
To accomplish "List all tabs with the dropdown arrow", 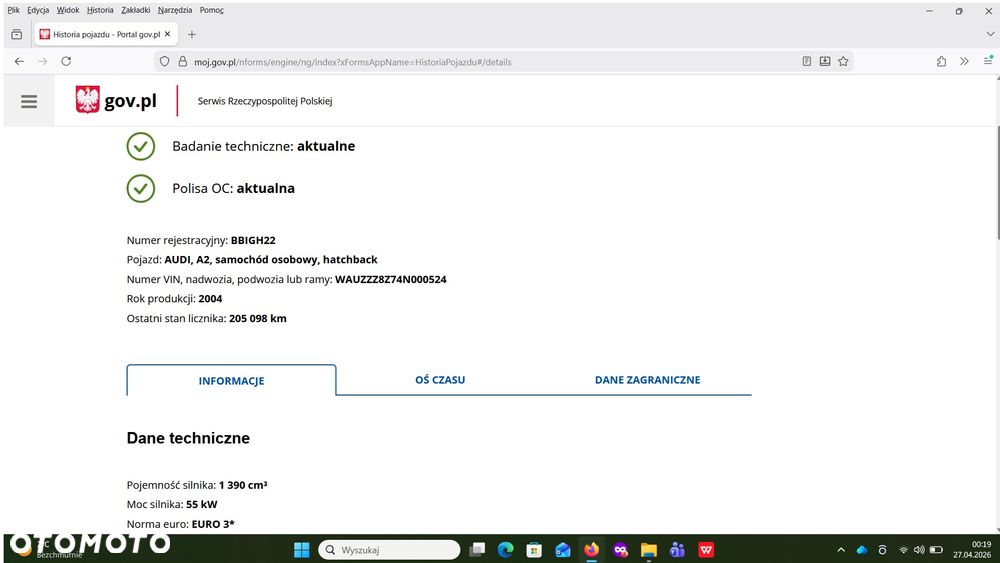I will pyautogui.click(x=990, y=34).
